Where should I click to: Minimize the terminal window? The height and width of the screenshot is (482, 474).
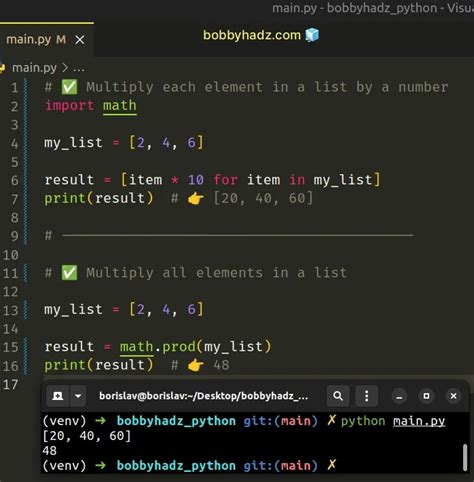399,396
